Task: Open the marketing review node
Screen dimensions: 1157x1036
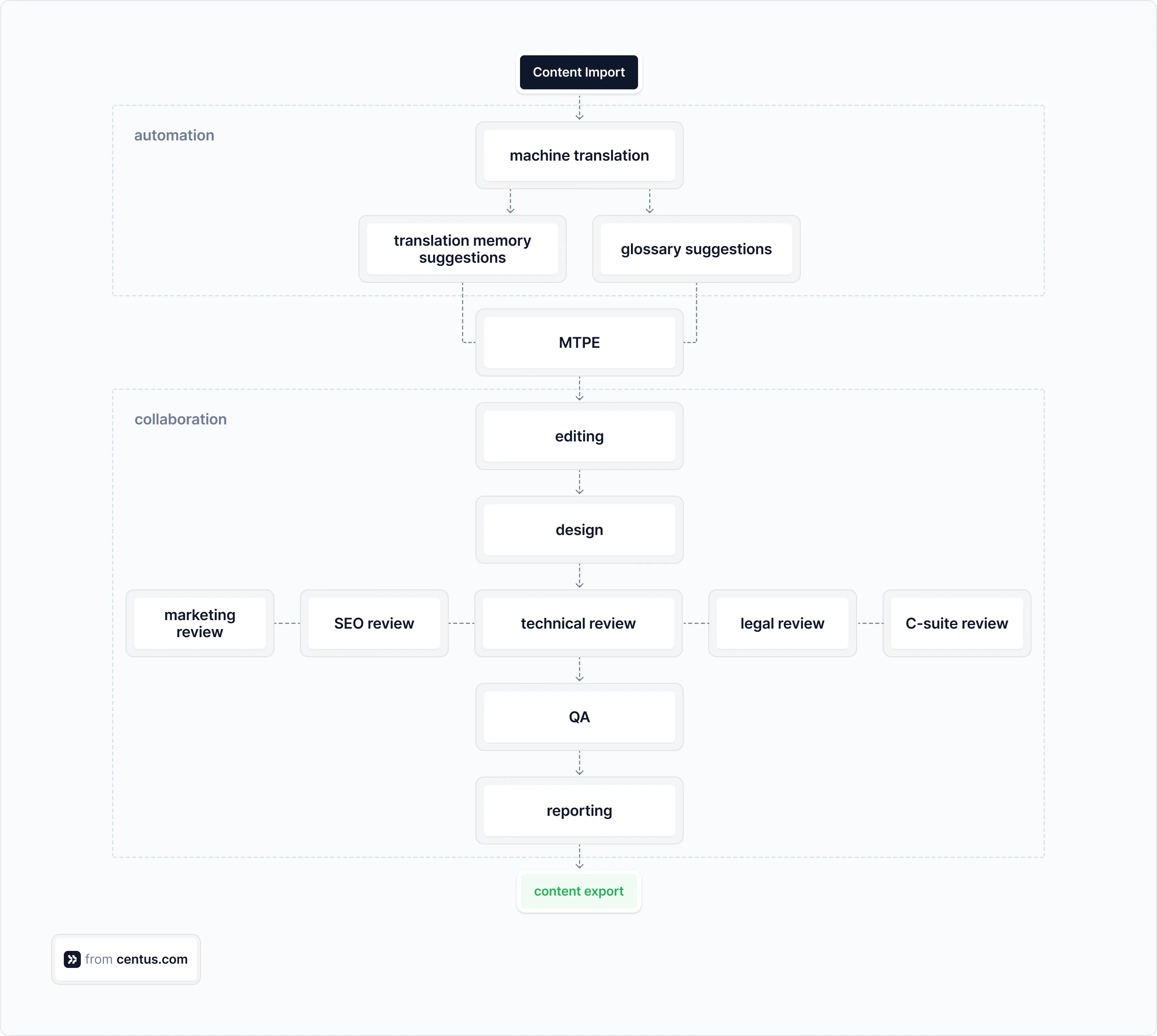Action: (x=200, y=623)
